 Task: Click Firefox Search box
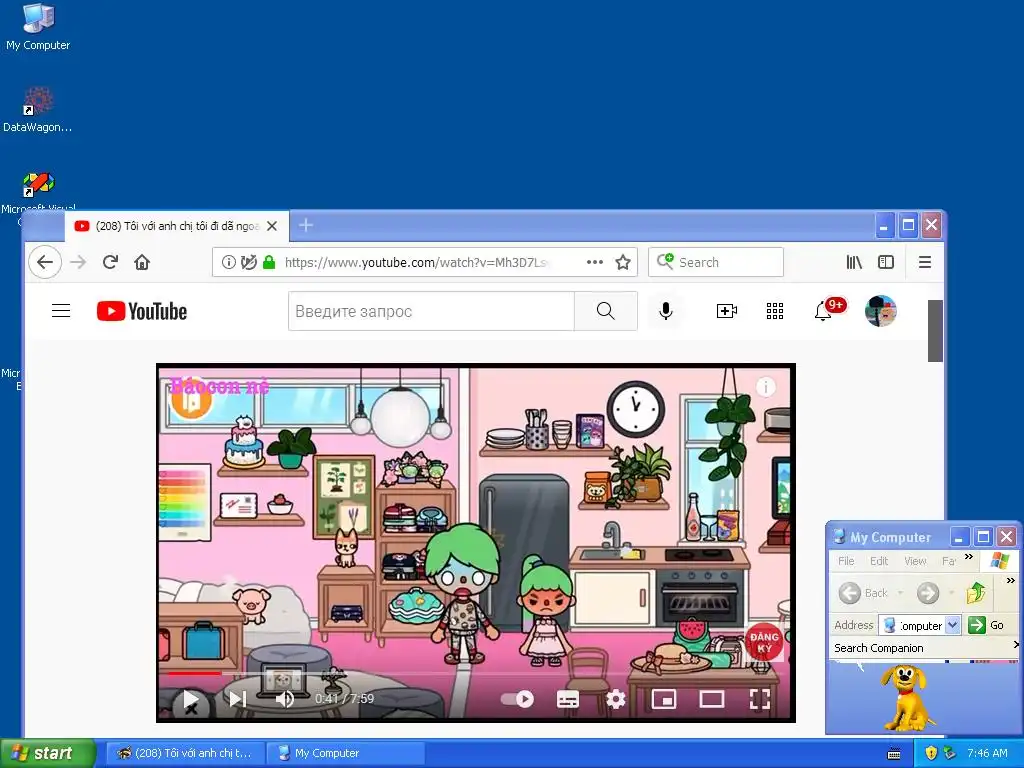click(716, 263)
